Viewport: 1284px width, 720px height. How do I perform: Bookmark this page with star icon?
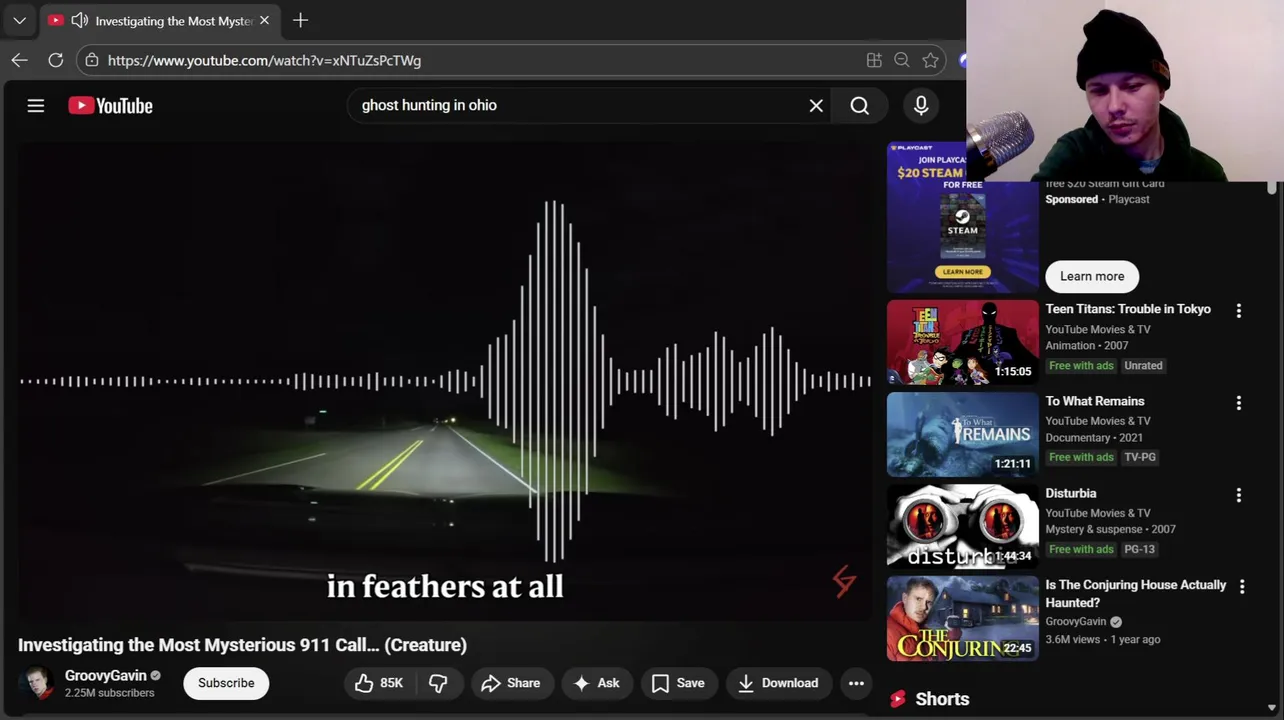(x=931, y=60)
